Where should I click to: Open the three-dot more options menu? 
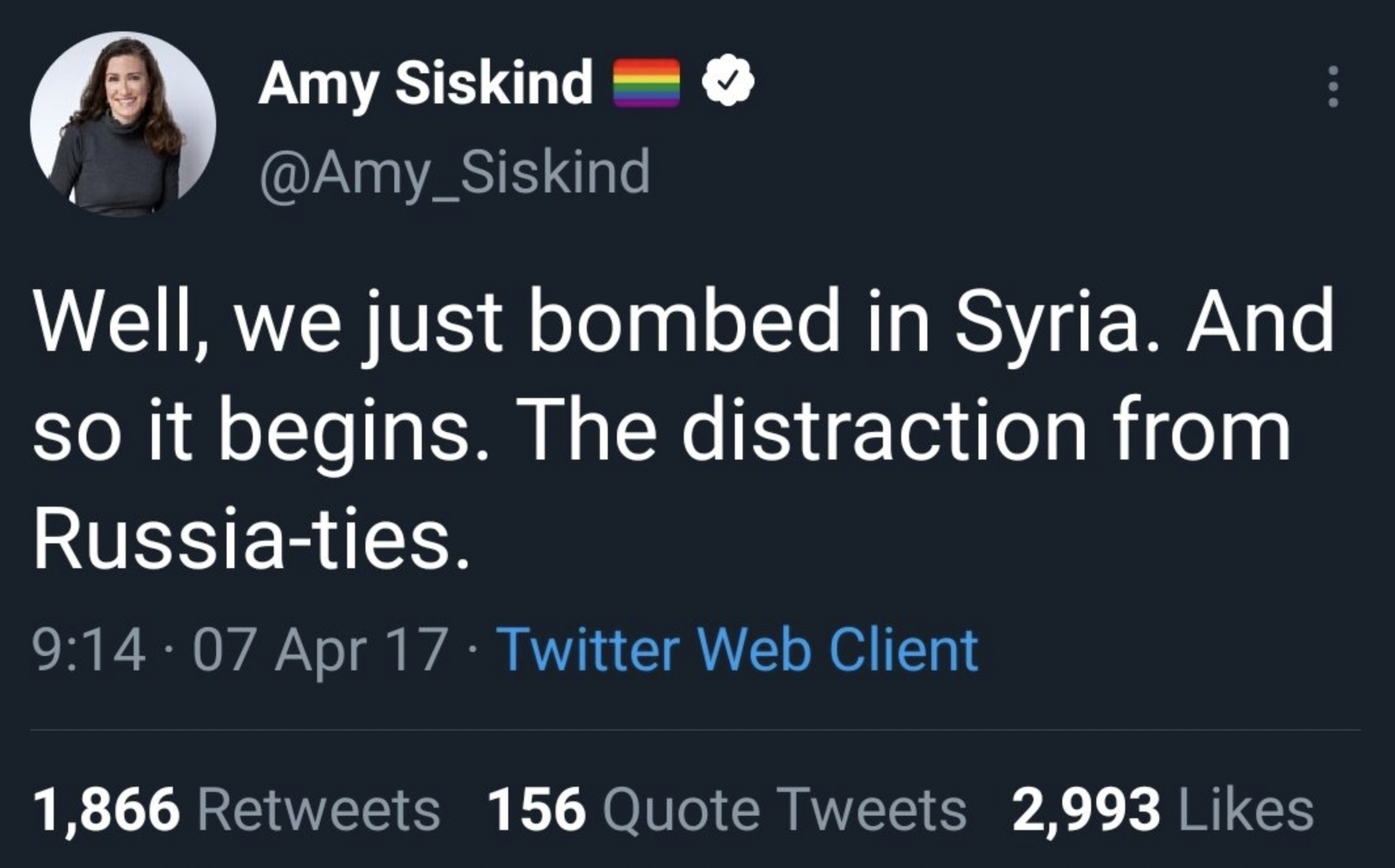point(1332,86)
